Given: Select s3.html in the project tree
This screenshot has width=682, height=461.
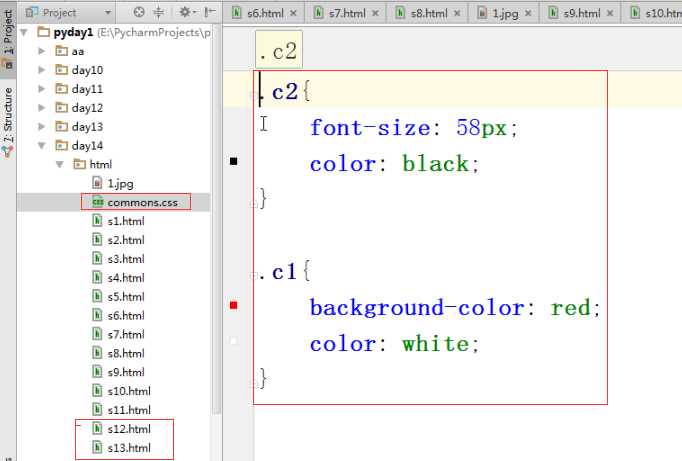Looking at the screenshot, I should pos(118,259).
